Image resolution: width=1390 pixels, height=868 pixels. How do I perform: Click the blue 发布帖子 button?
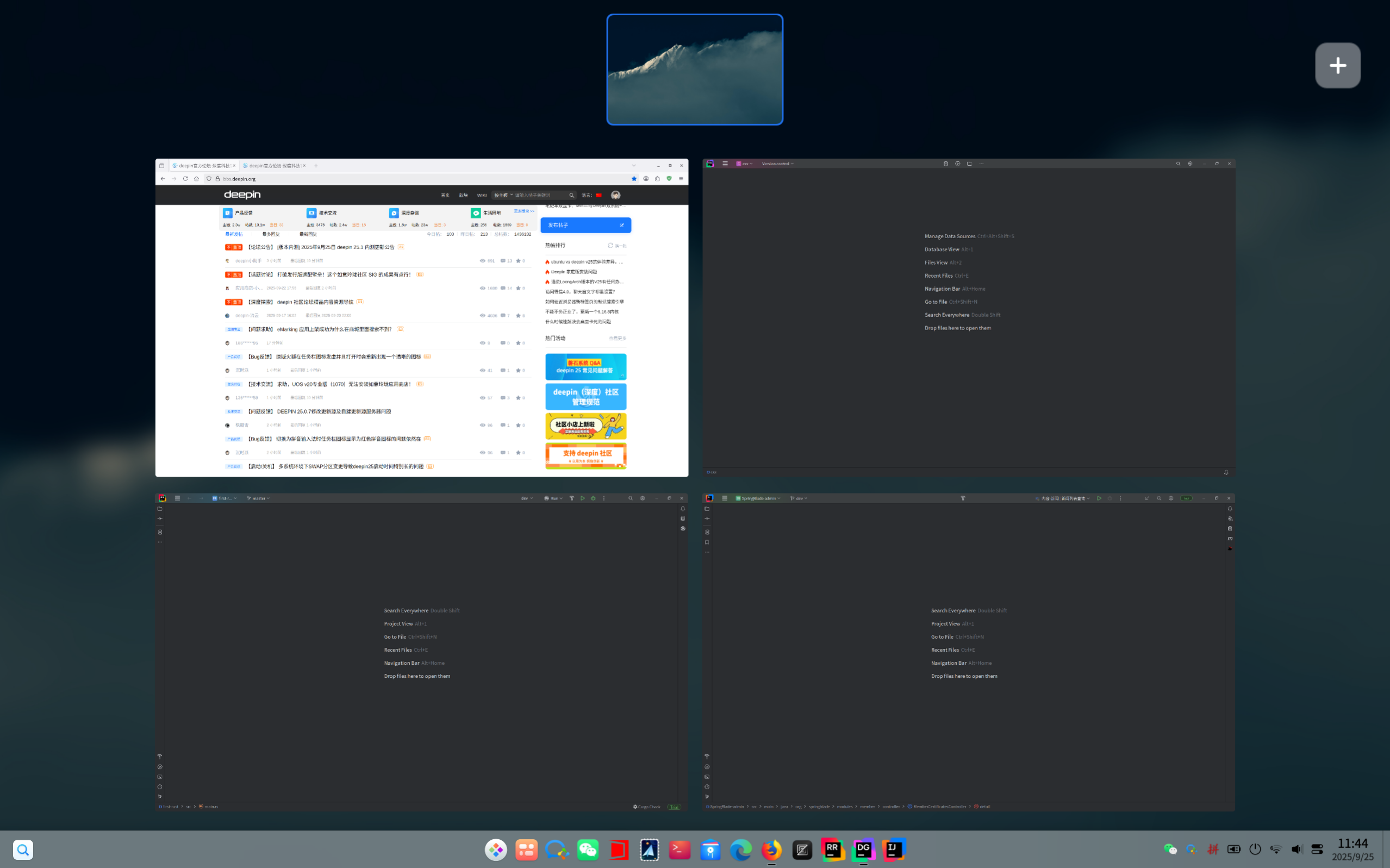point(585,225)
